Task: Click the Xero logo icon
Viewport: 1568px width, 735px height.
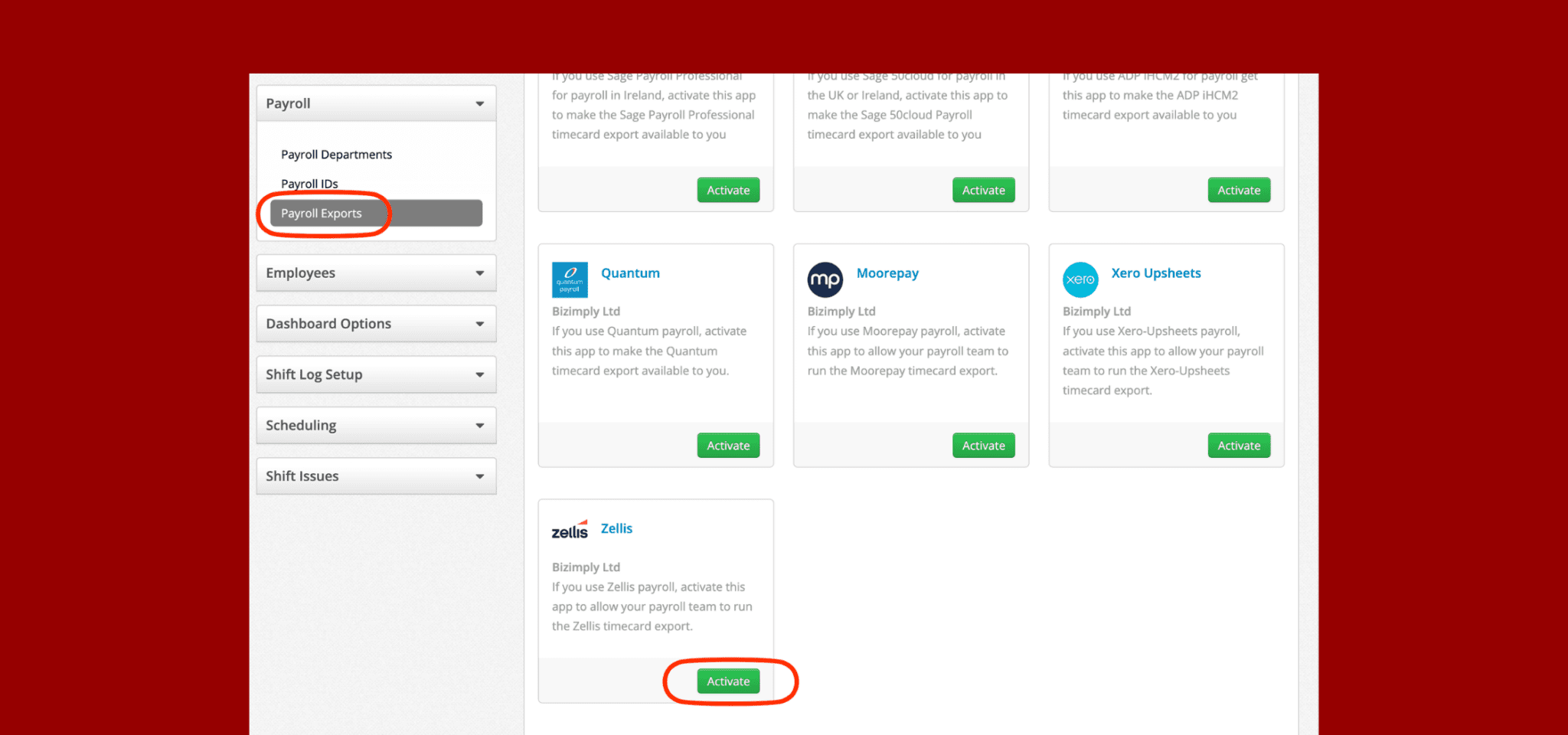Action: coord(1080,279)
